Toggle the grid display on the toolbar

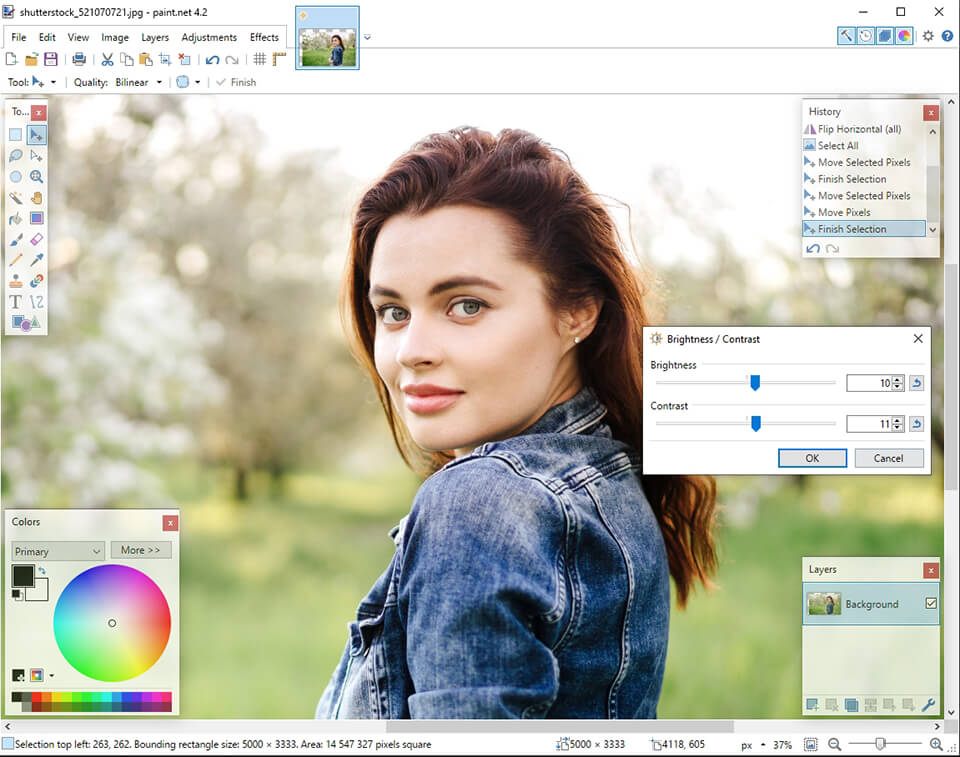click(259, 59)
